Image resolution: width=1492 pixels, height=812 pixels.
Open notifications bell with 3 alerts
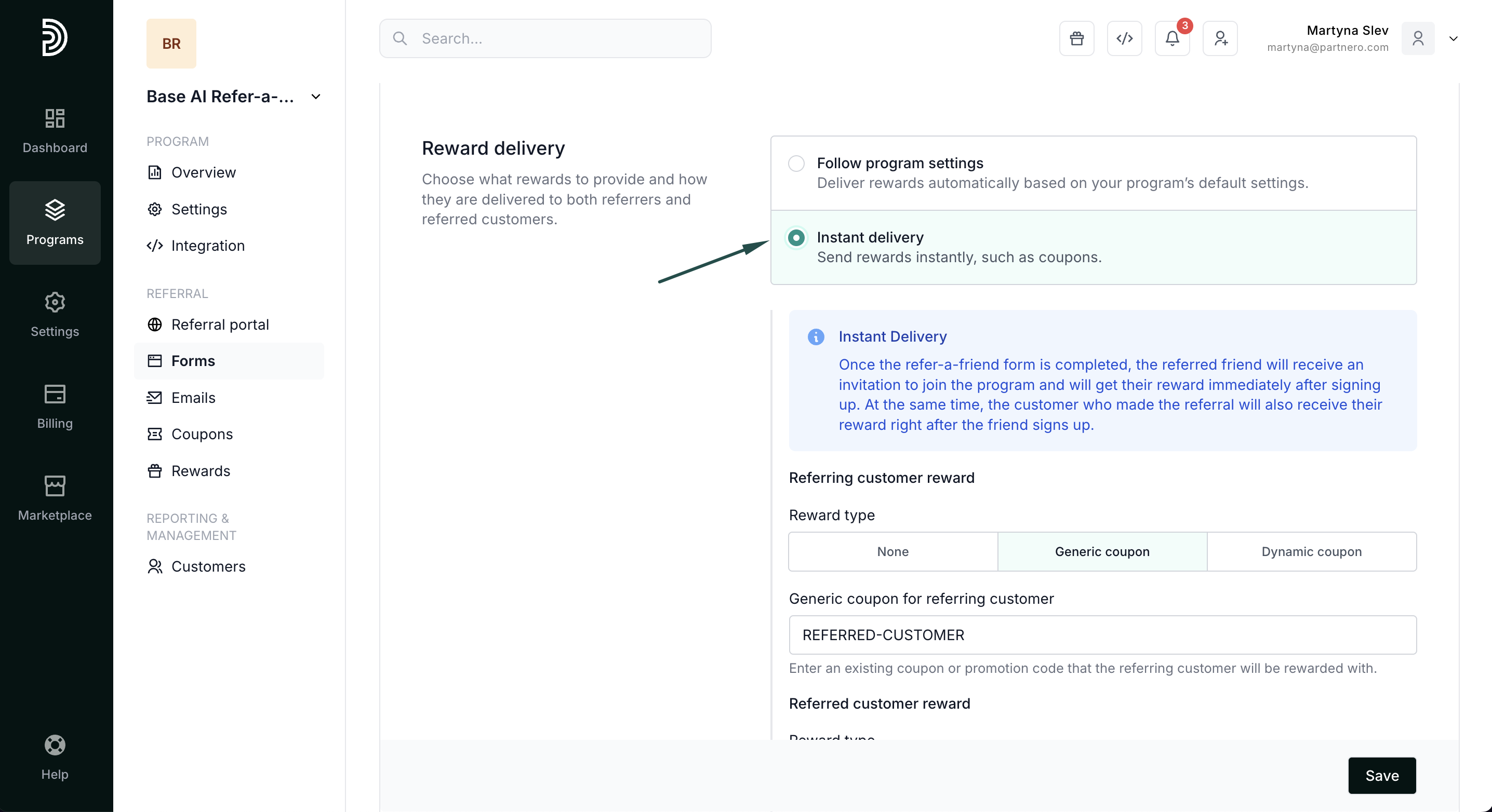(1171, 38)
